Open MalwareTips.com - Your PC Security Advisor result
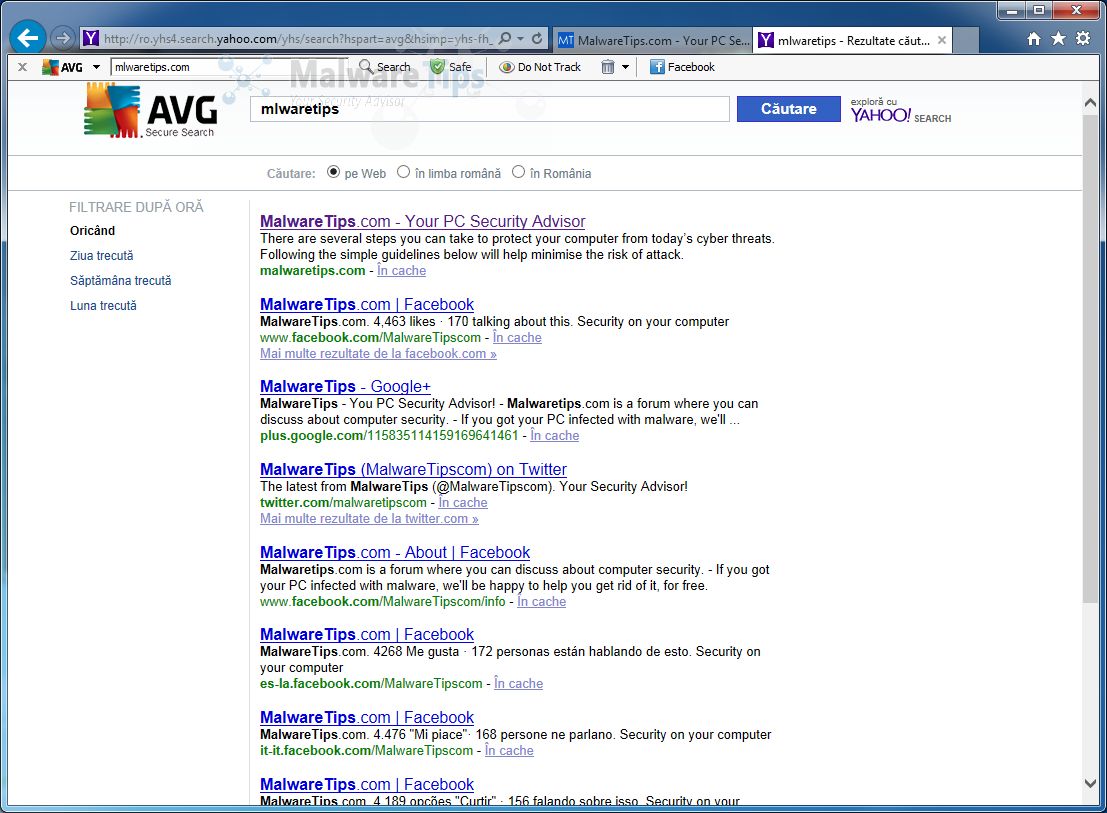The height and width of the screenshot is (813, 1107). (x=422, y=222)
